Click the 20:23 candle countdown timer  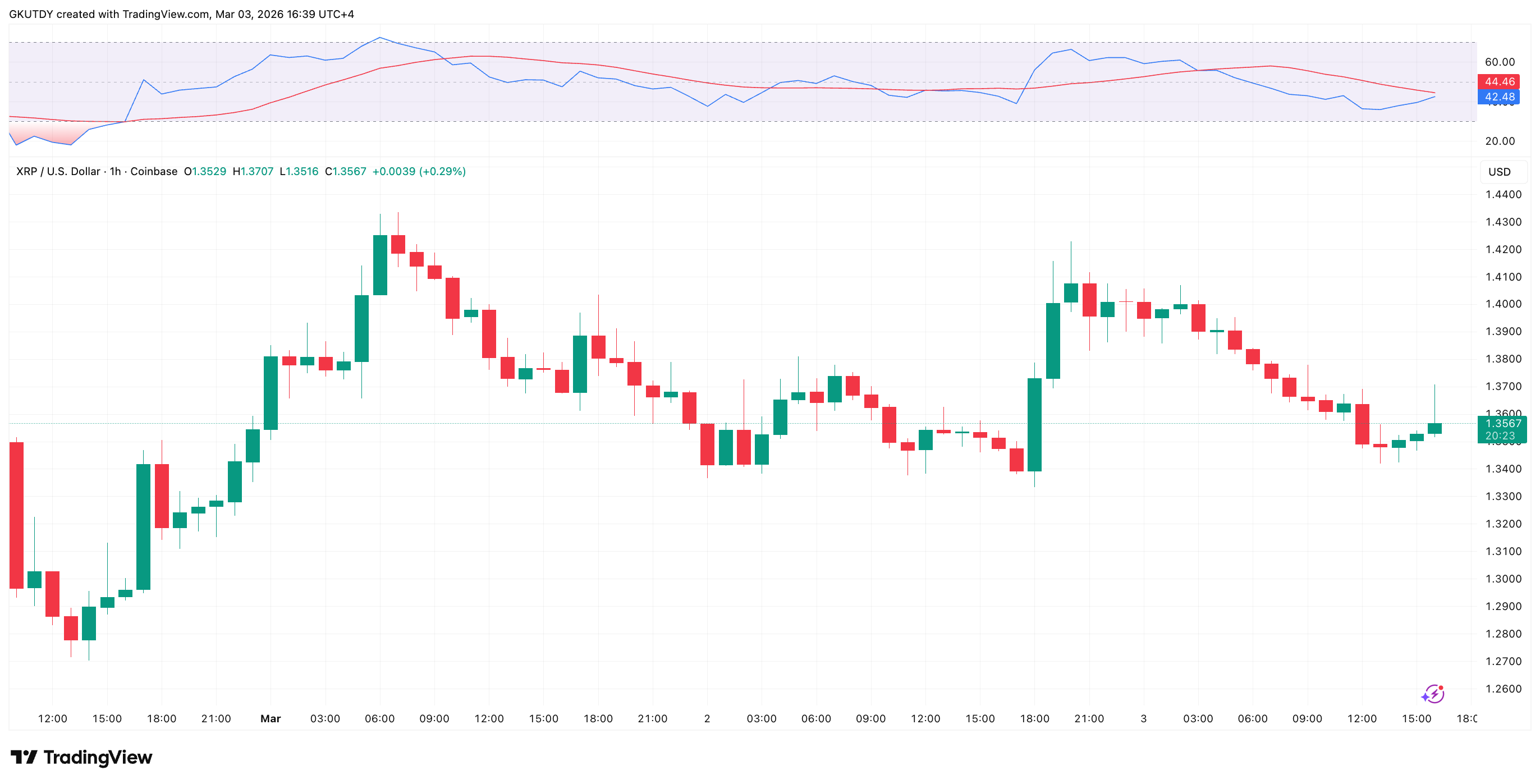(x=1500, y=436)
